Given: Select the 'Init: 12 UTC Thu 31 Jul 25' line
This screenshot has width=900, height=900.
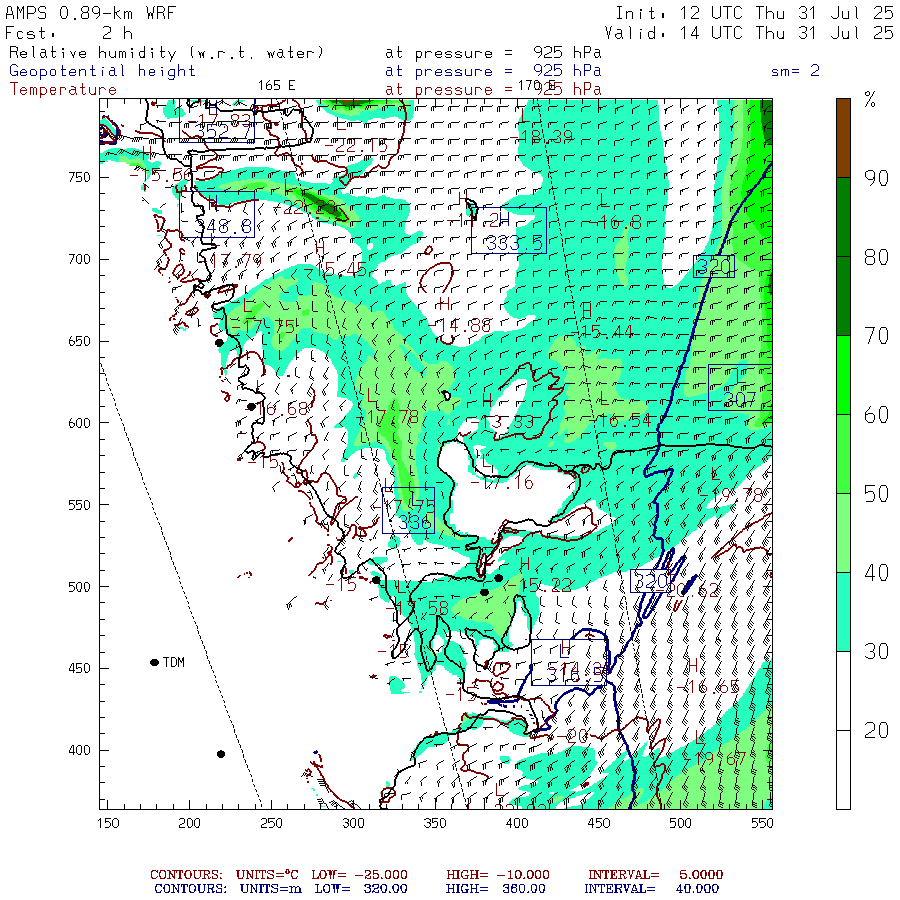Looking at the screenshot, I should click(x=754, y=13).
